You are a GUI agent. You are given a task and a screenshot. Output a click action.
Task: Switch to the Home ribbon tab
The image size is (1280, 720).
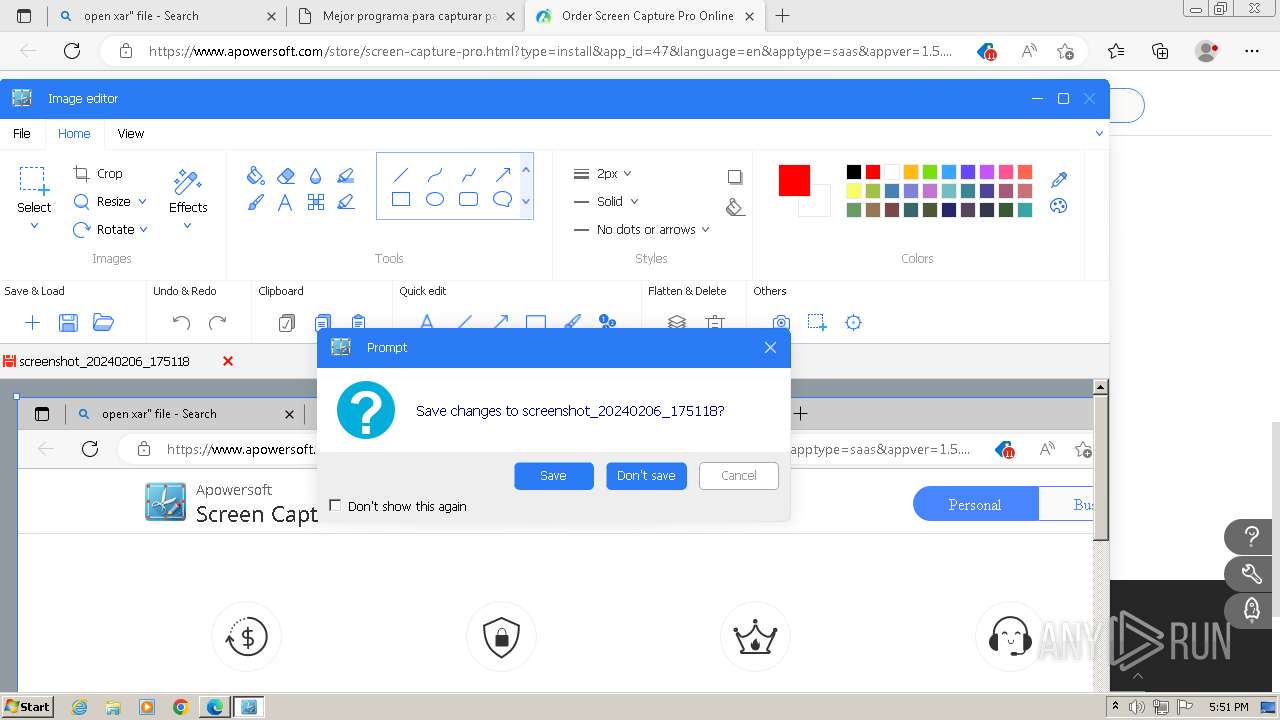74,133
